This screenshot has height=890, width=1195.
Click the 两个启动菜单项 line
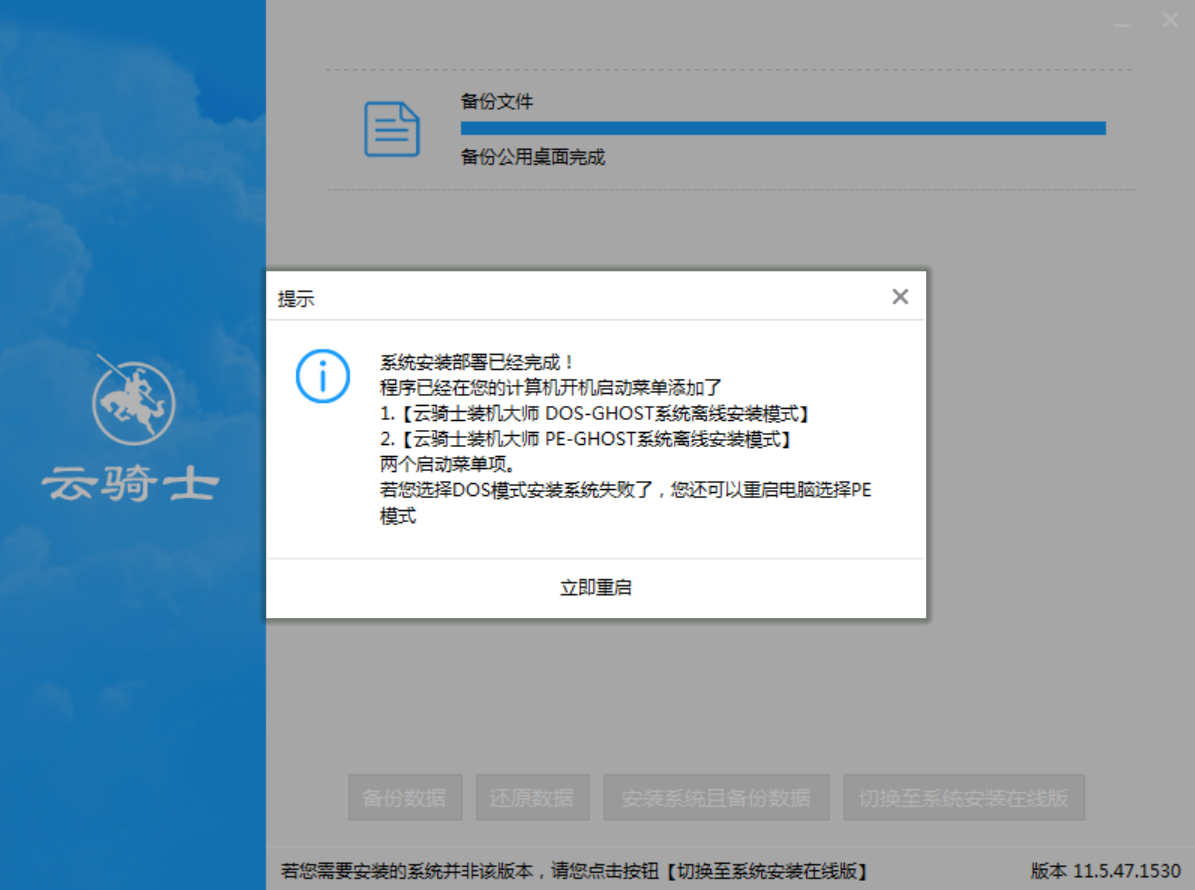[x=448, y=464]
